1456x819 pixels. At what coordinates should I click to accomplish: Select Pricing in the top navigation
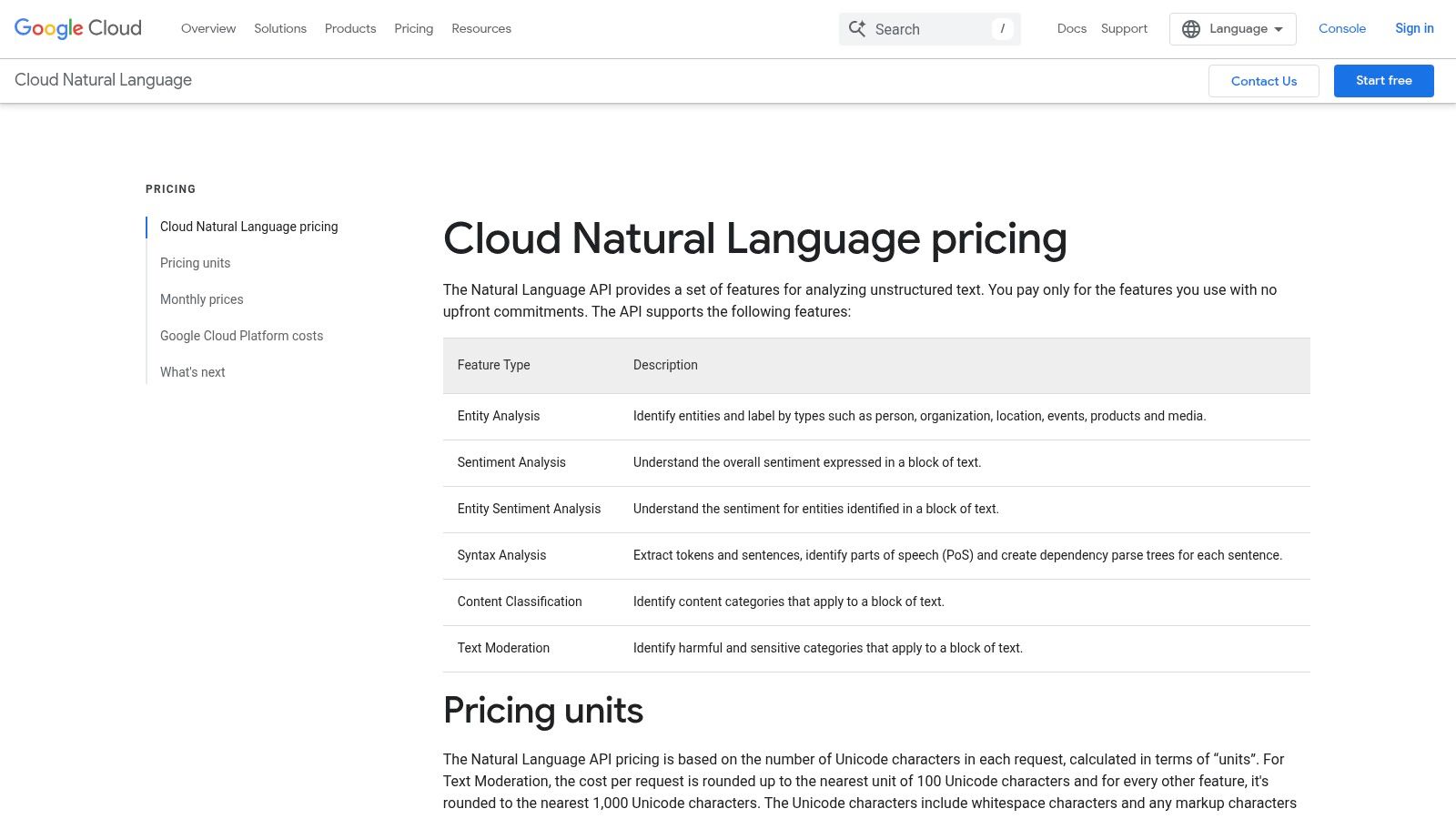413,28
